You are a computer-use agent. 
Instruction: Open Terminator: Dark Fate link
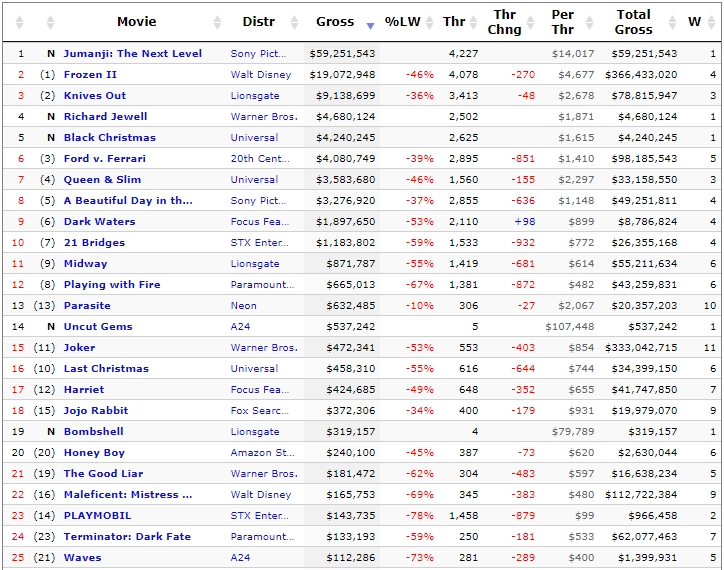click(x=127, y=537)
